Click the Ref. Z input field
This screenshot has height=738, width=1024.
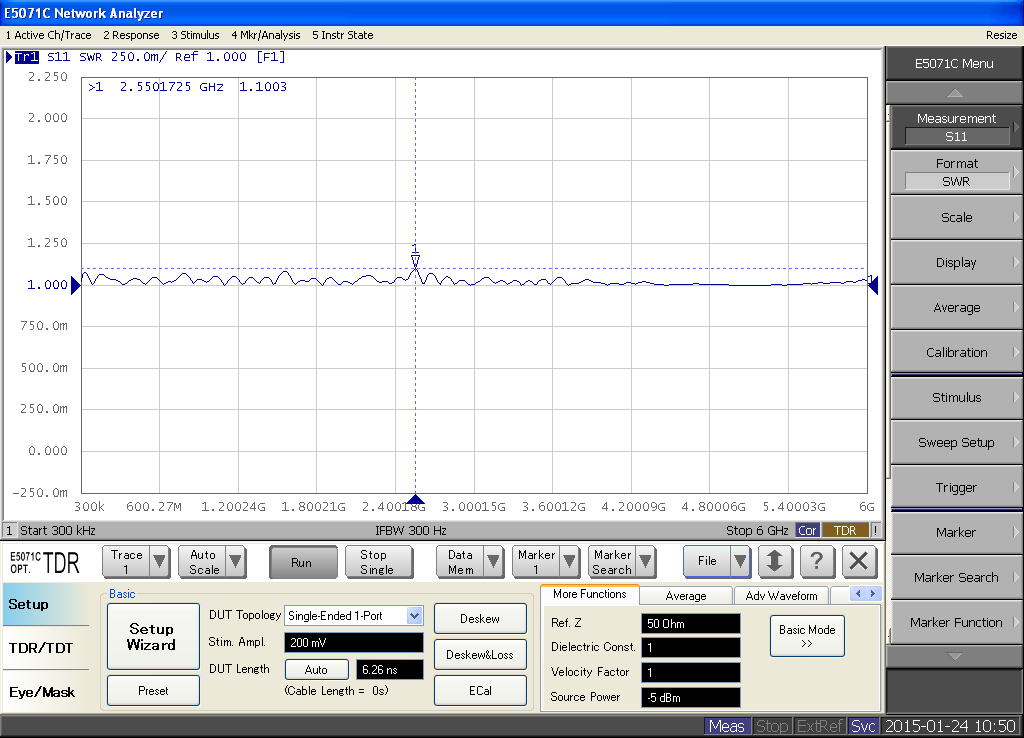[x=690, y=622]
